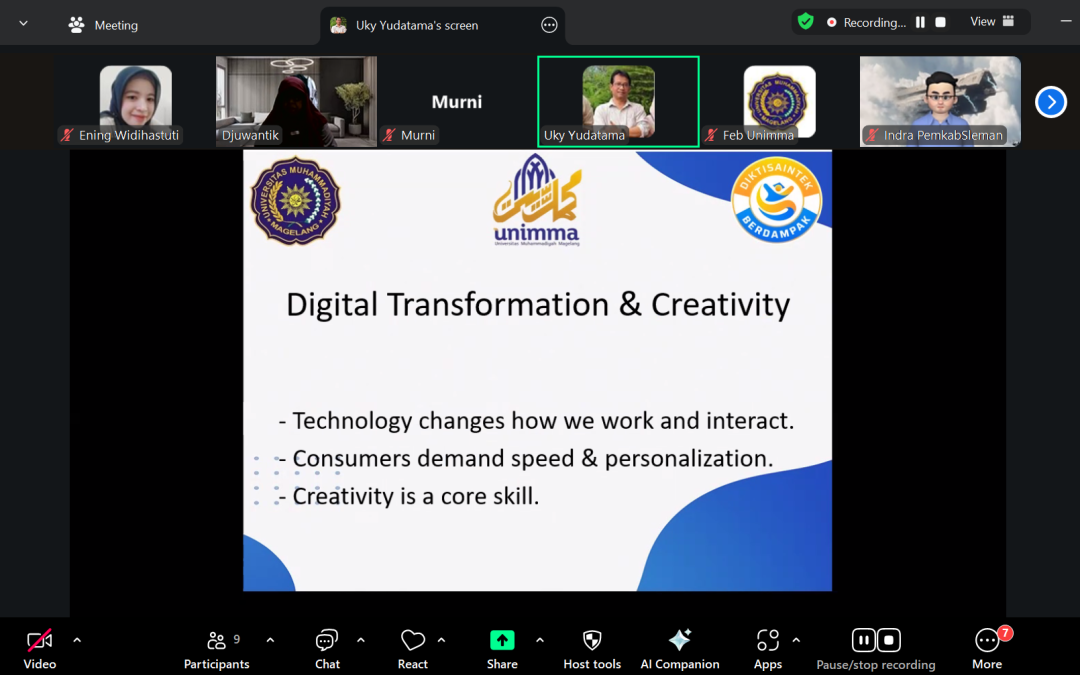The width and height of the screenshot is (1080, 675).
Task: Open the More menu with 7 notifications
Action: (987, 649)
